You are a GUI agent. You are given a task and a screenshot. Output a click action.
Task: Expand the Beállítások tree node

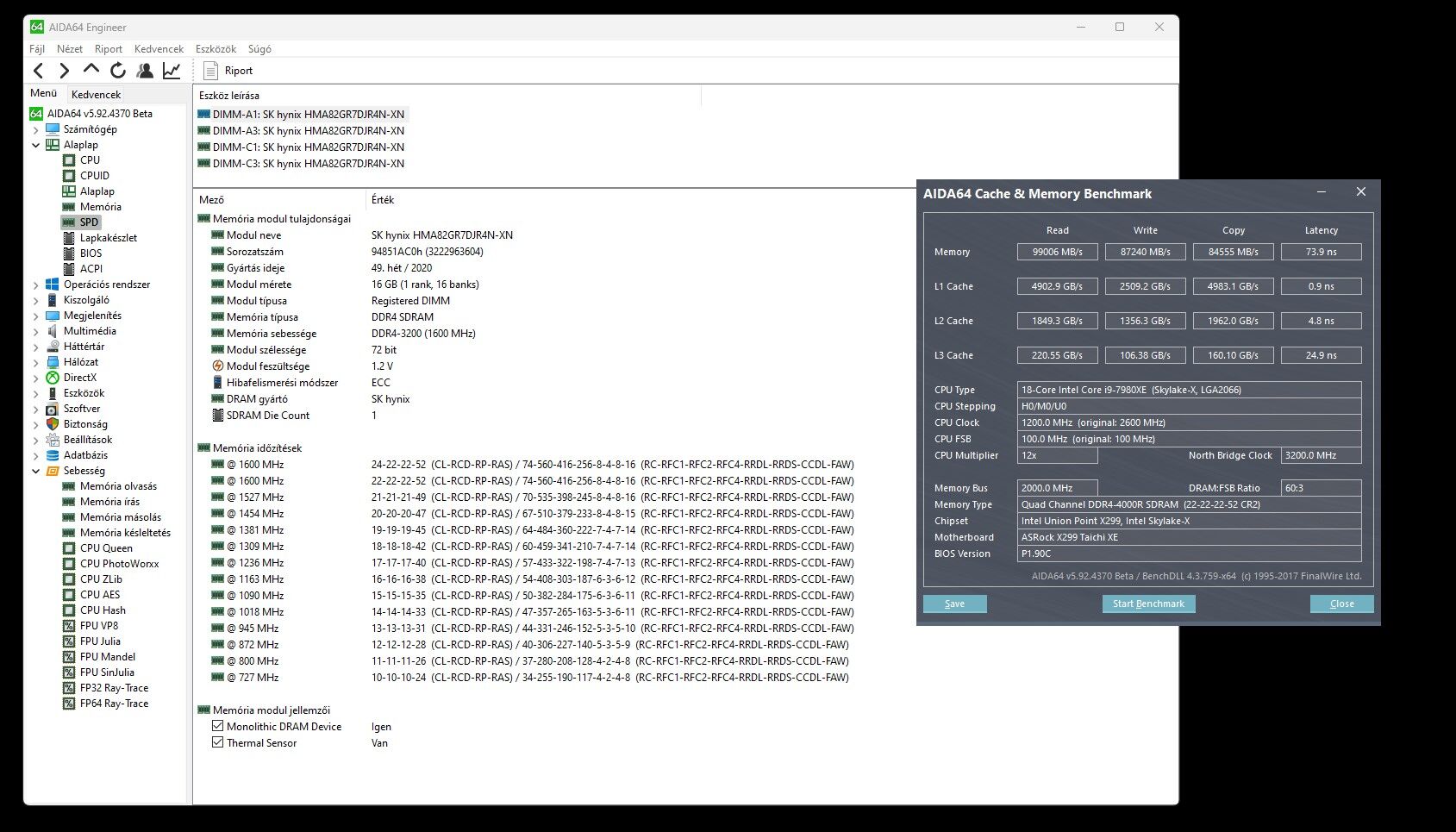coord(36,441)
